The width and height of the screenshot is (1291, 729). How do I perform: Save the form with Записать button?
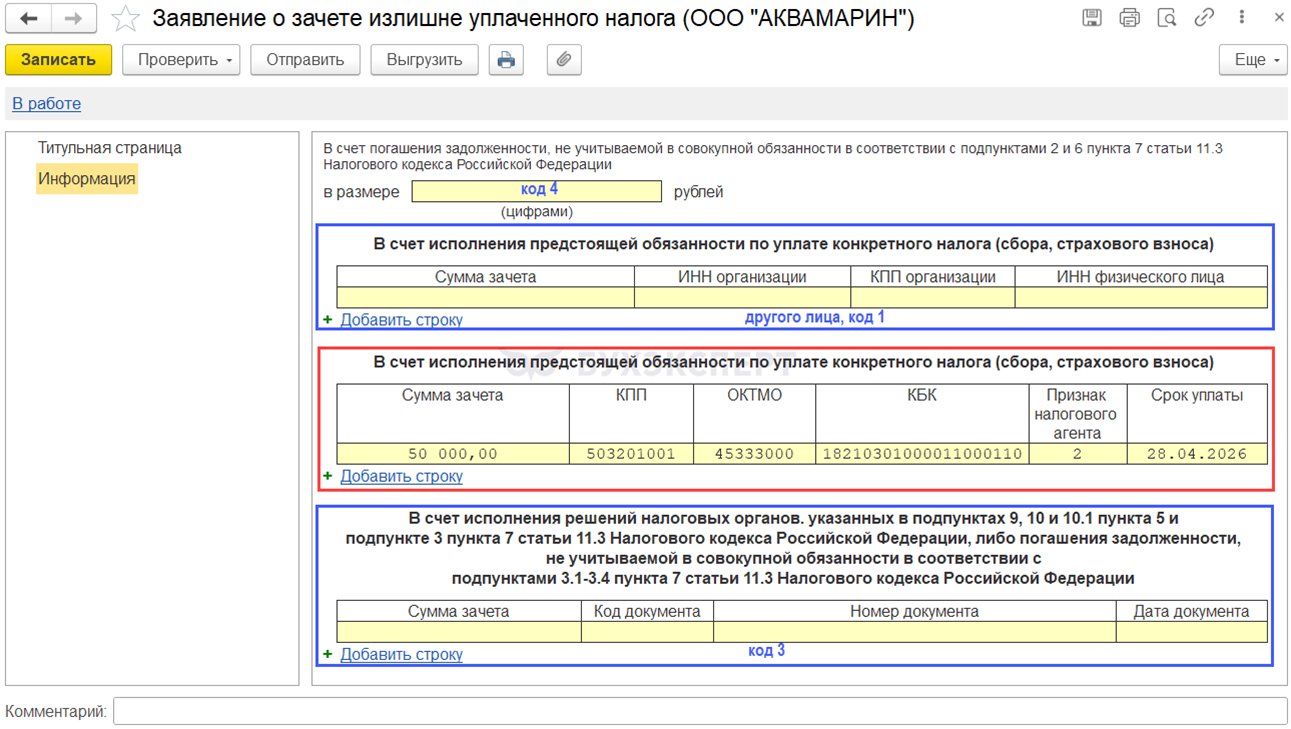(58, 60)
